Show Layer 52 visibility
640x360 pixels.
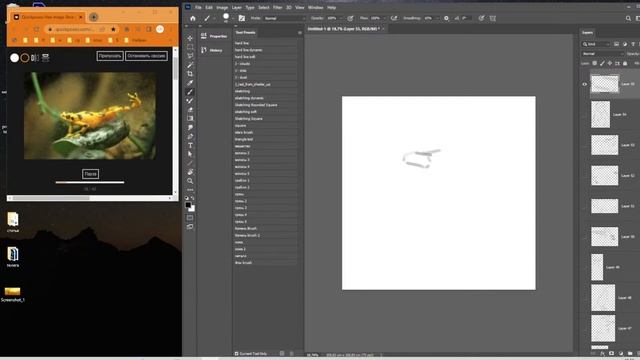pos(584,176)
